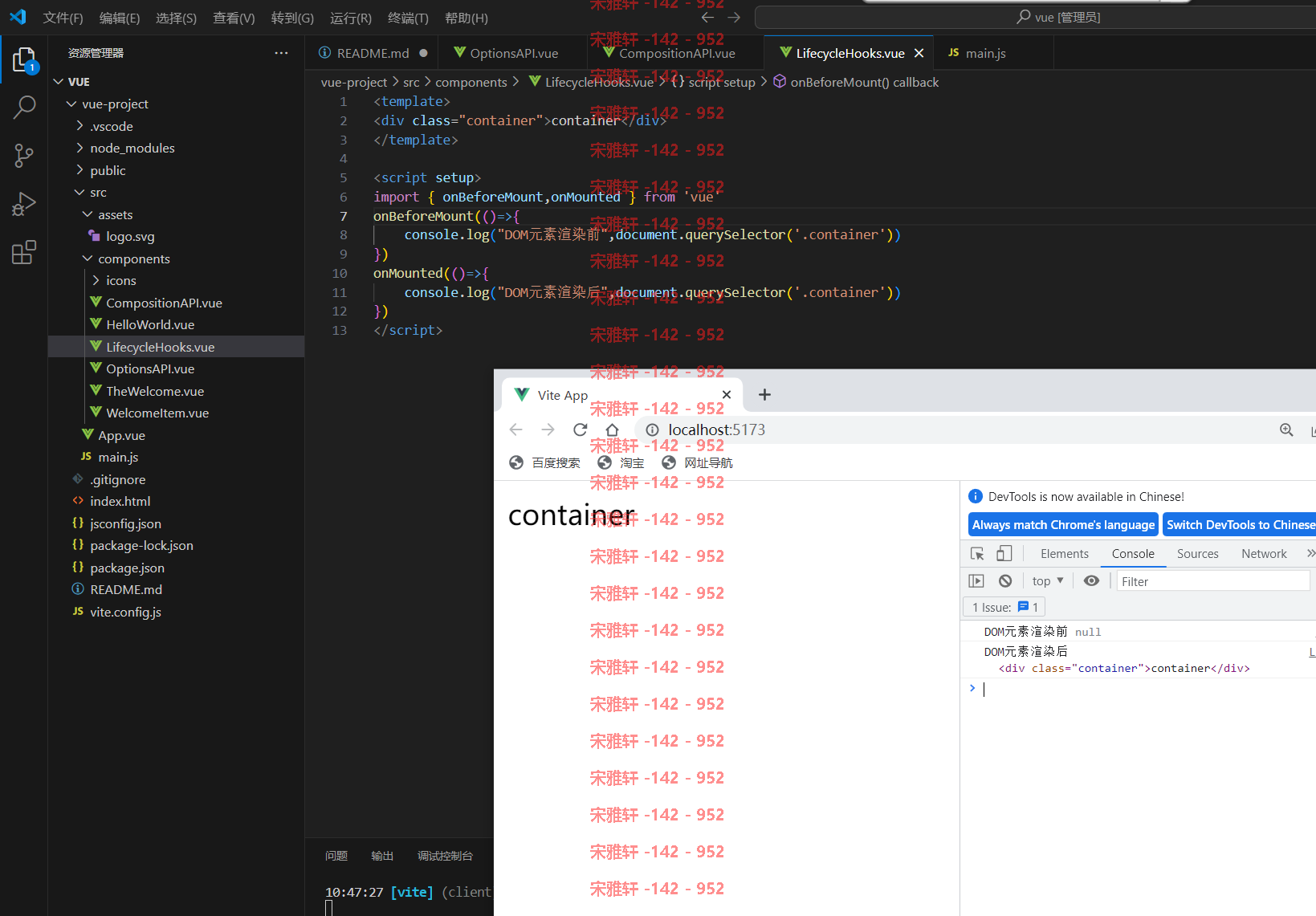Open the Extensions view
The height and width of the screenshot is (916, 1316).
24,252
